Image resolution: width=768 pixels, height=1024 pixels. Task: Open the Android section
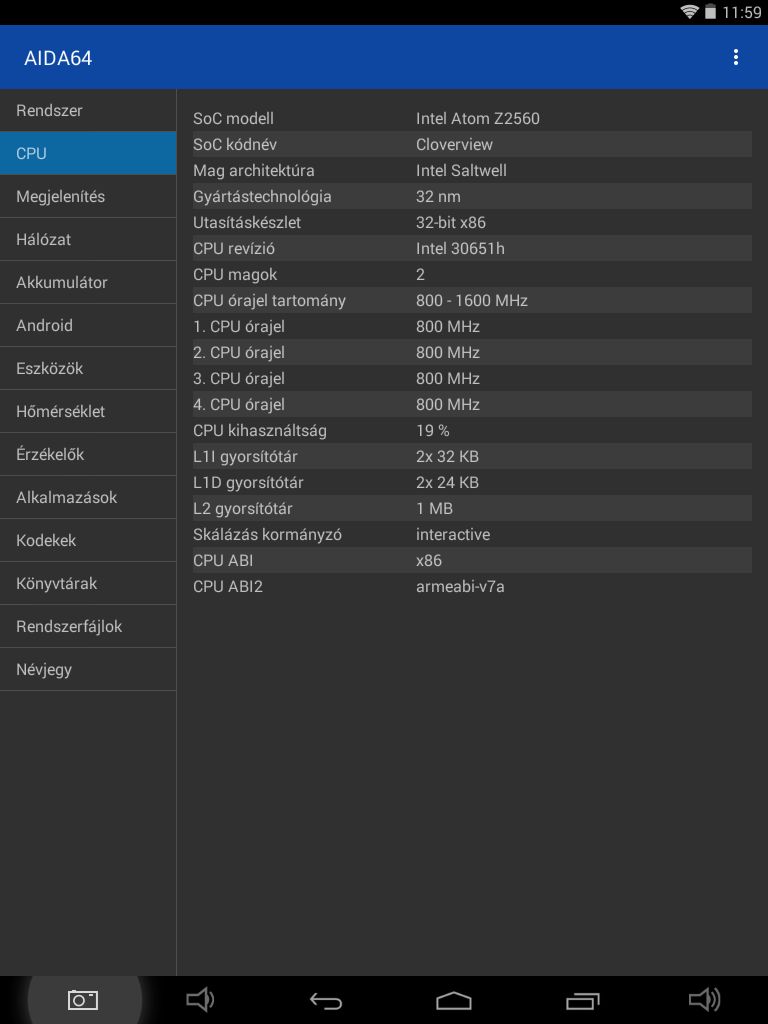click(x=88, y=325)
